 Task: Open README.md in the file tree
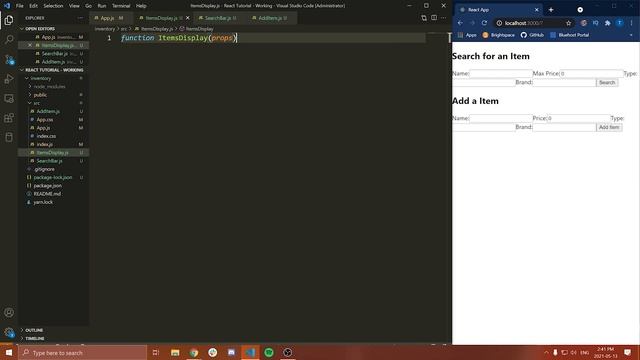[x=47, y=194]
